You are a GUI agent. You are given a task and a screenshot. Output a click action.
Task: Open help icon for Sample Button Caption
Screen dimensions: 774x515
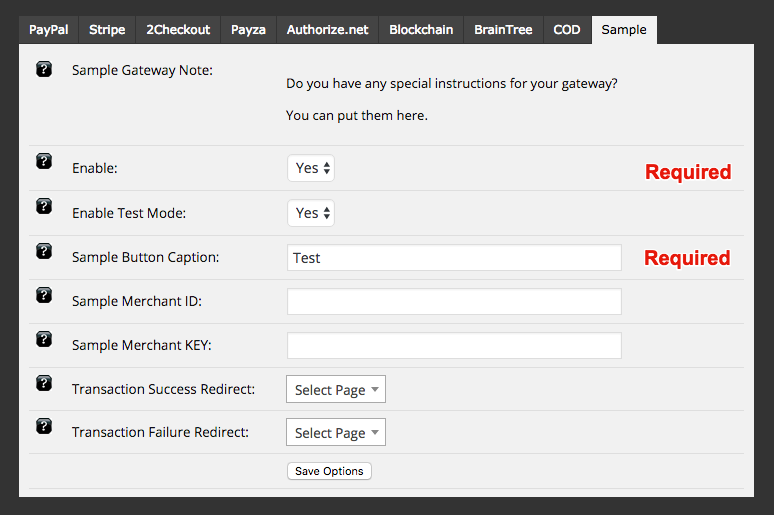pos(44,251)
